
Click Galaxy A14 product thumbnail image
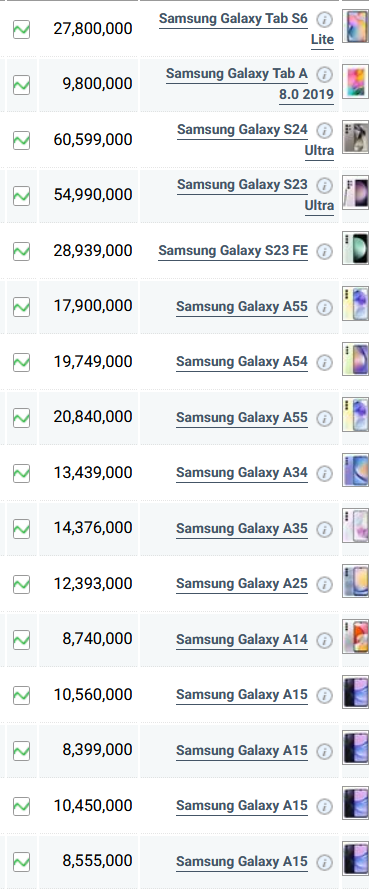356,637
